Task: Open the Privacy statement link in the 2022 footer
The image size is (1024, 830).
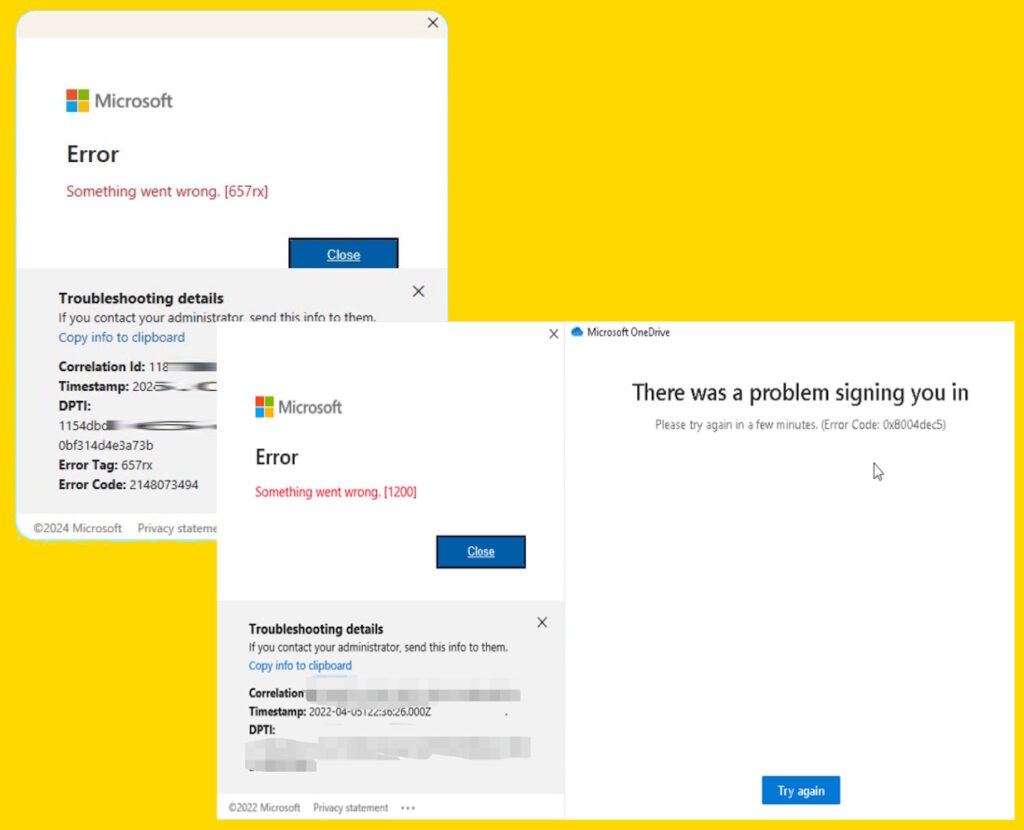Action: (350, 807)
